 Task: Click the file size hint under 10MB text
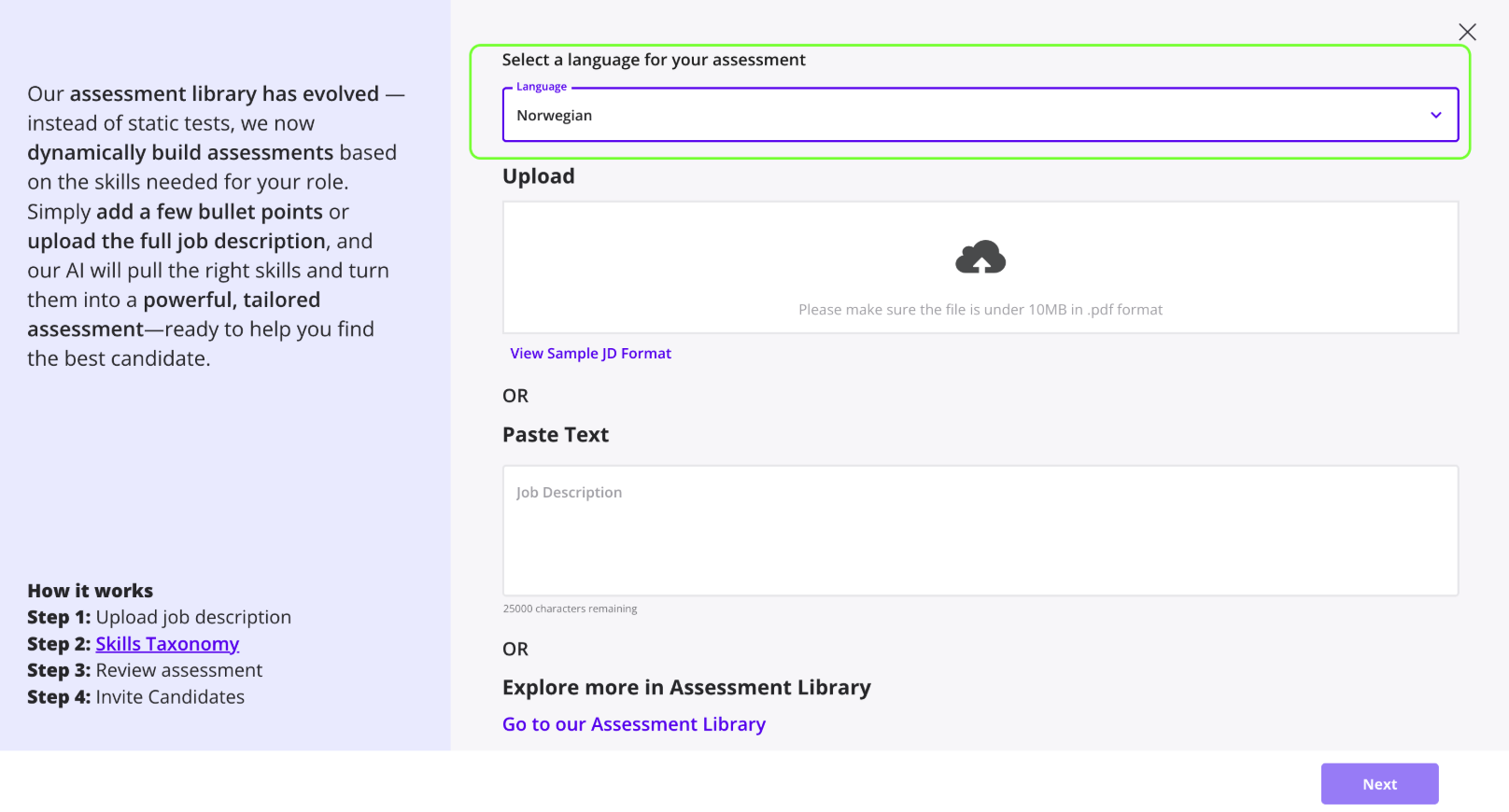point(980,310)
